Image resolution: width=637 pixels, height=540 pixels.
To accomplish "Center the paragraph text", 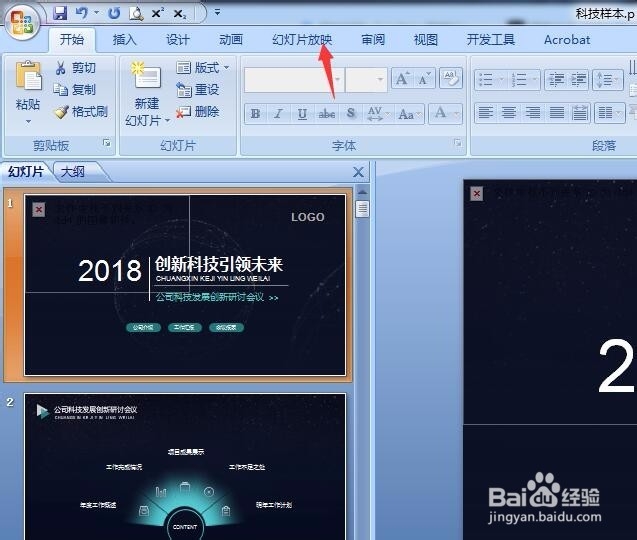I will [509, 113].
